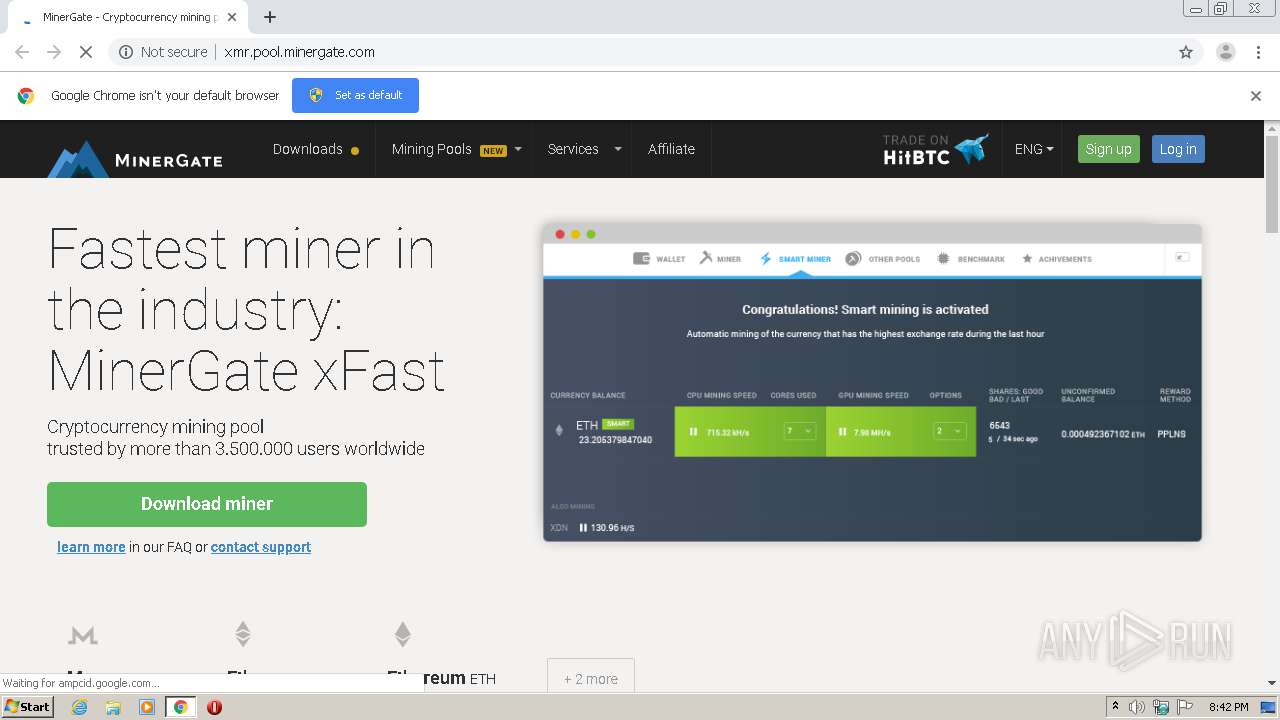Open a new browser tab
This screenshot has height=720, width=1280.
coord(270,17)
